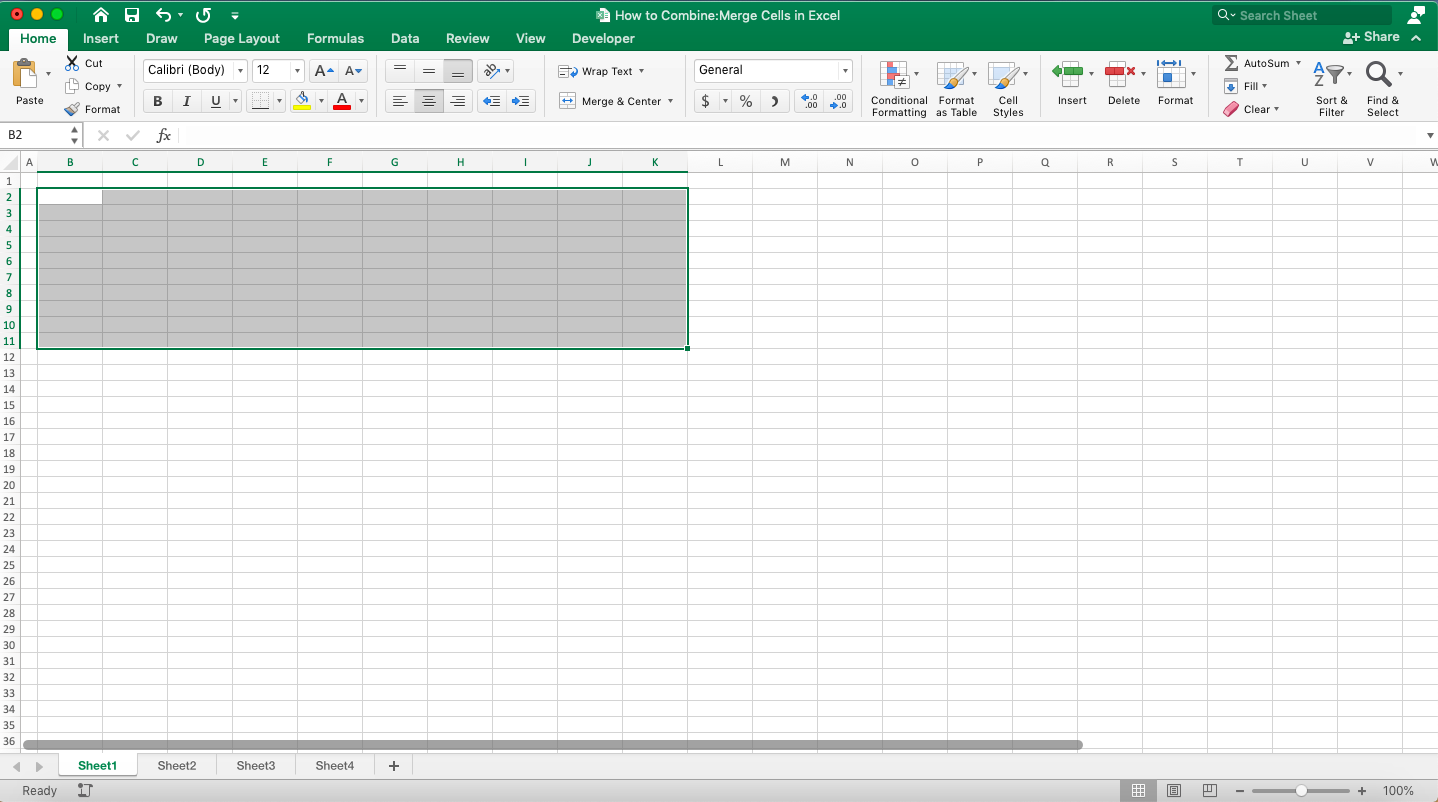
Task: Switch to the Formulas tab
Action: pos(335,38)
